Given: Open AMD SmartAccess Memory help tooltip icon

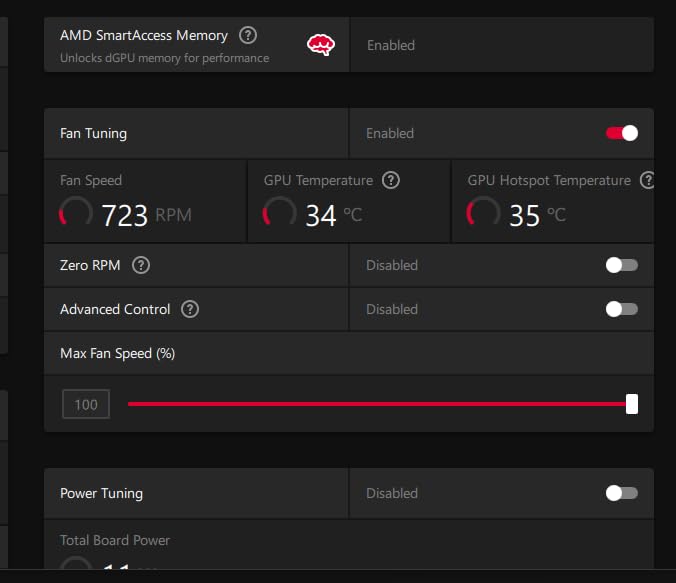Looking at the screenshot, I should (x=248, y=35).
